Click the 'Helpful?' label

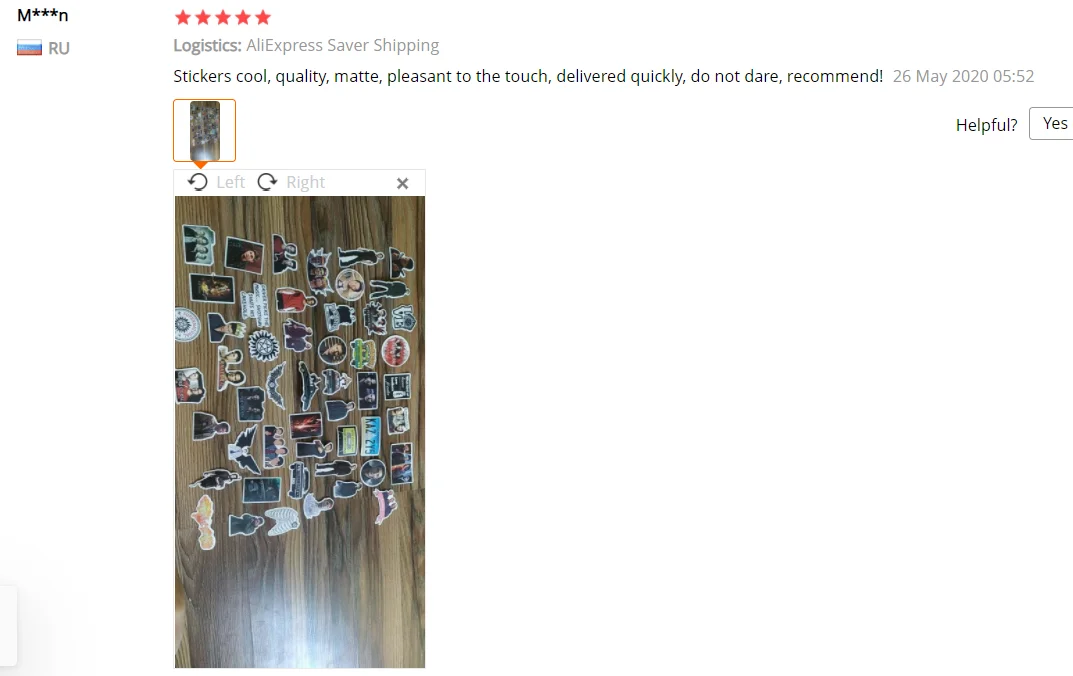pyautogui.click(x=987, y=125)
